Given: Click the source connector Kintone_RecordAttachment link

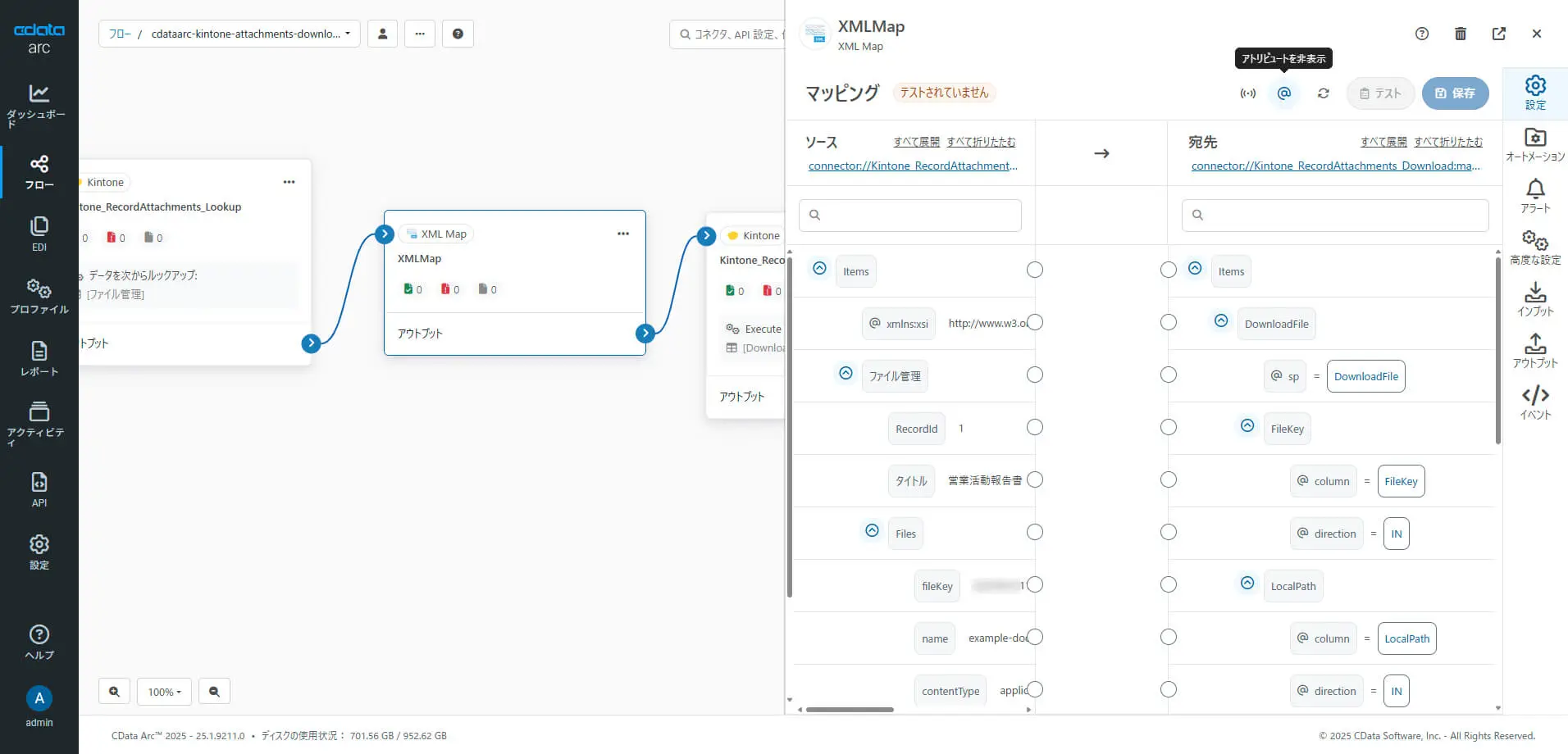Looking at the screenshot, I should (913, 166).
